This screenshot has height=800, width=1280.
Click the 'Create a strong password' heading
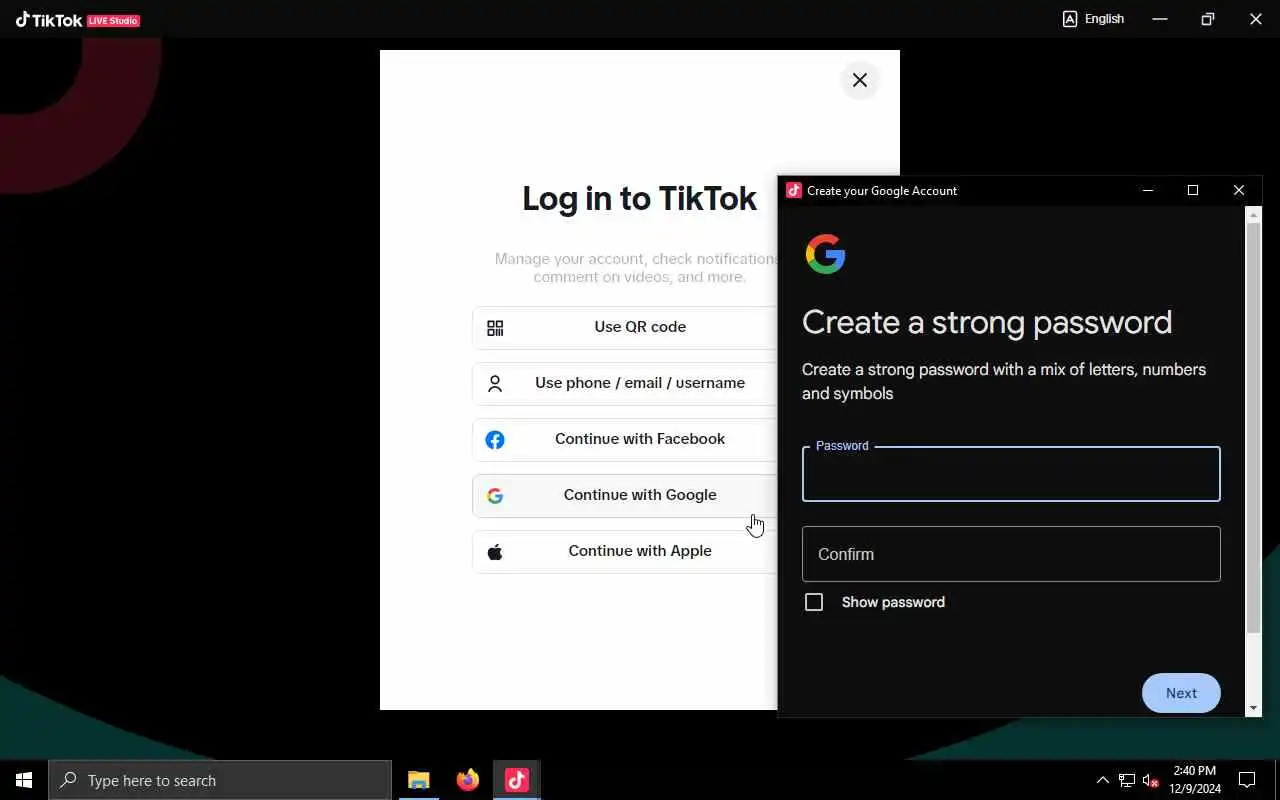click(x=987, y=323)
